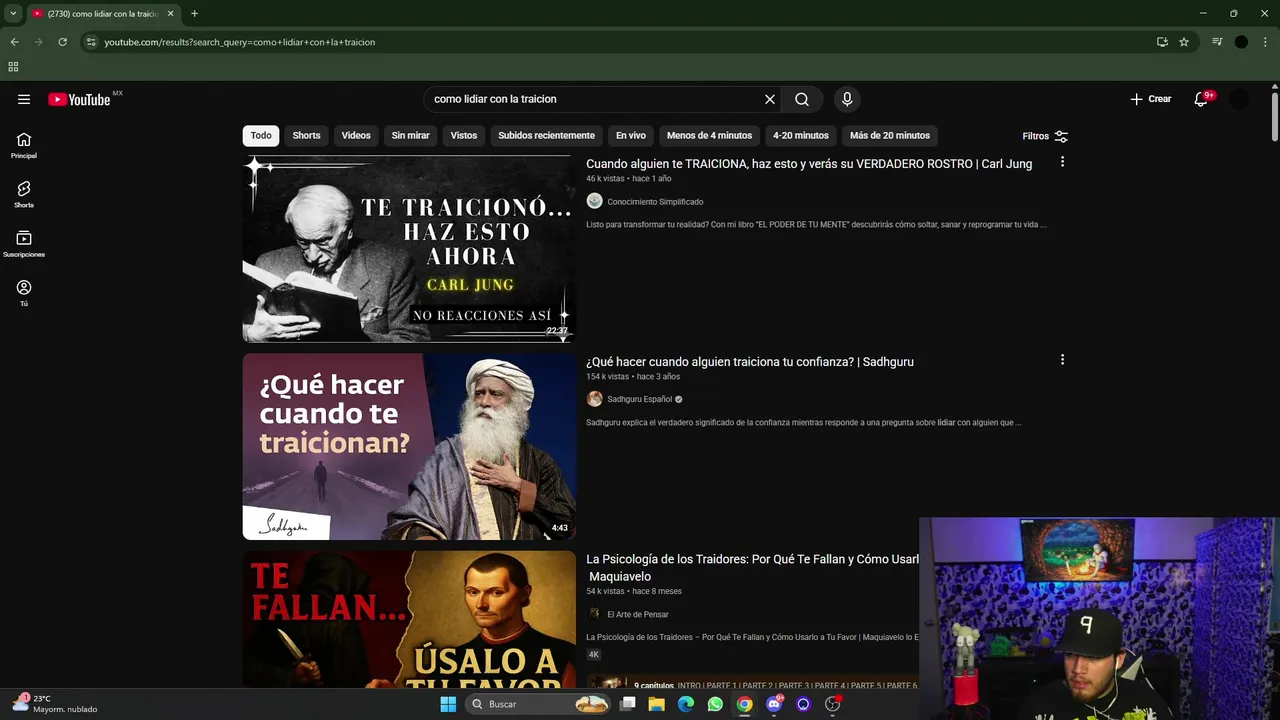Open Suscripciones in left sidebar
Screen dimensions: 1280x720
pos(24,244)
